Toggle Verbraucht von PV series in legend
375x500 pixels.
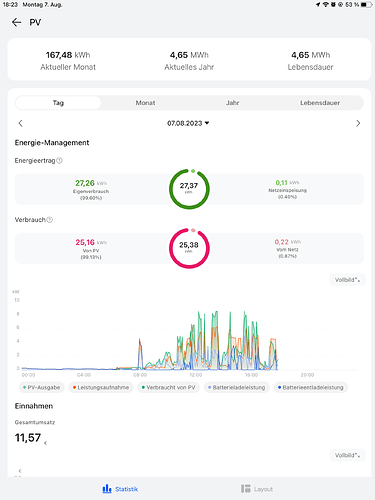point(168,387)
